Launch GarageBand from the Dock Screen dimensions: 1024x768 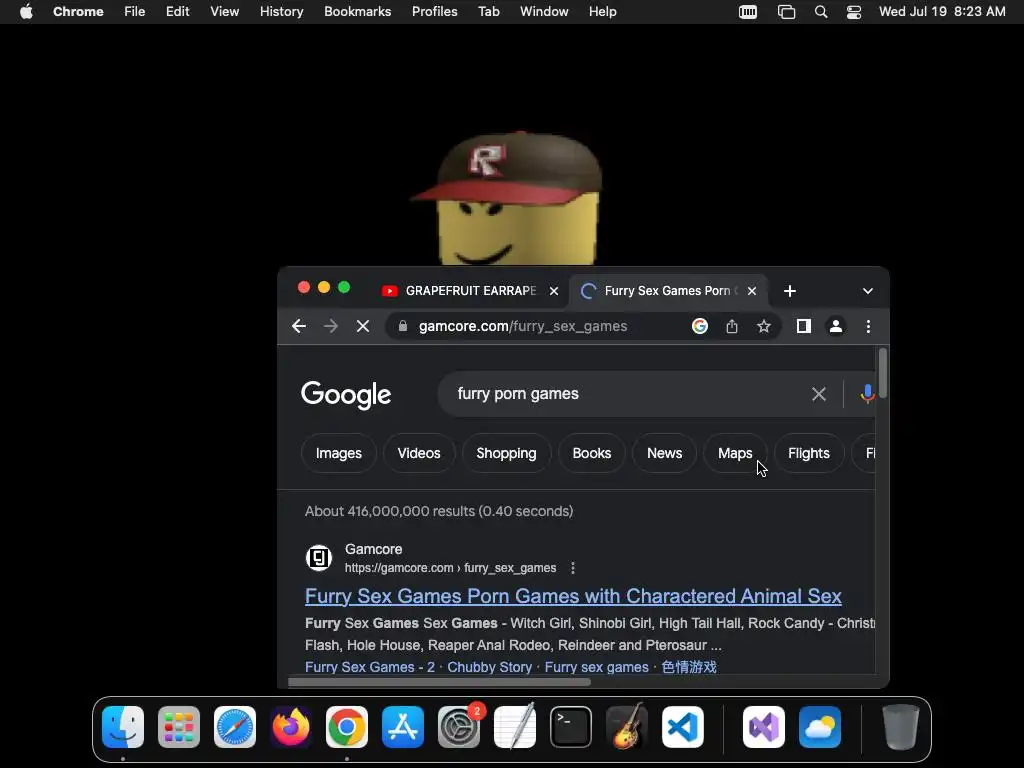[627, 727]
